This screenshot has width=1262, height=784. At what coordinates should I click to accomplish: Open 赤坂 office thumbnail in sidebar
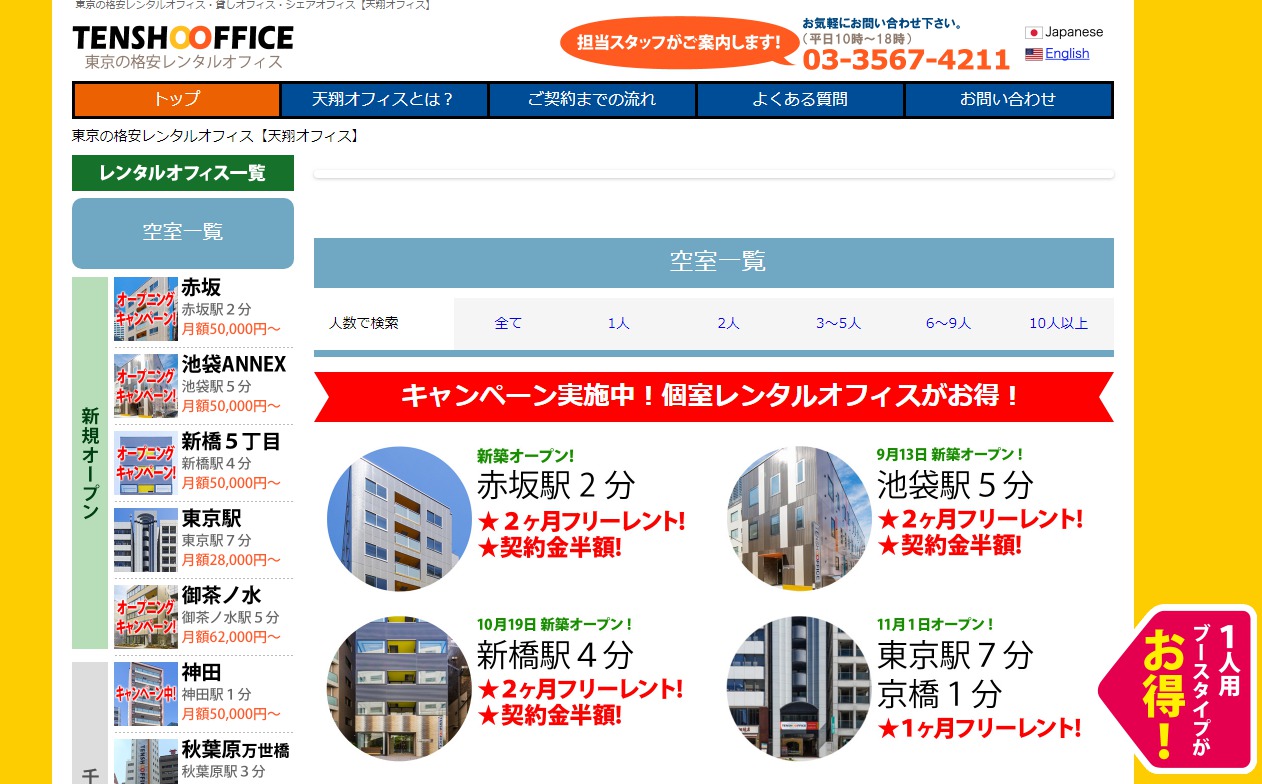146,309
